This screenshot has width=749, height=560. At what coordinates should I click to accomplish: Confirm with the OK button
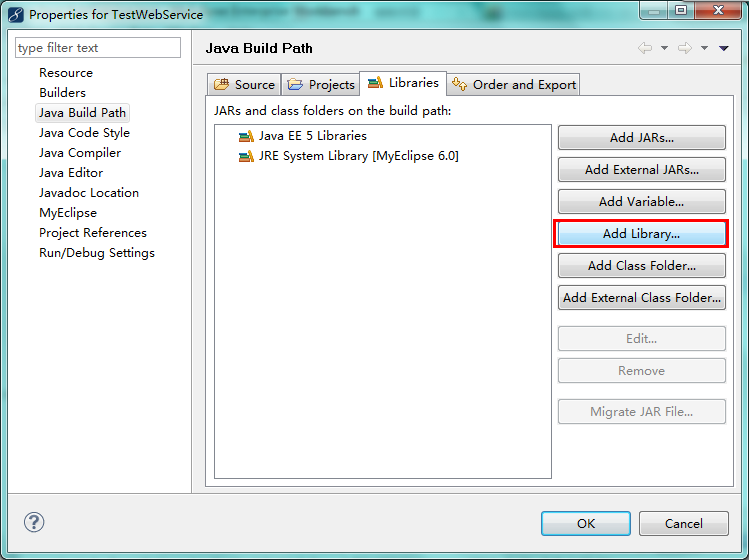(586, 524)
